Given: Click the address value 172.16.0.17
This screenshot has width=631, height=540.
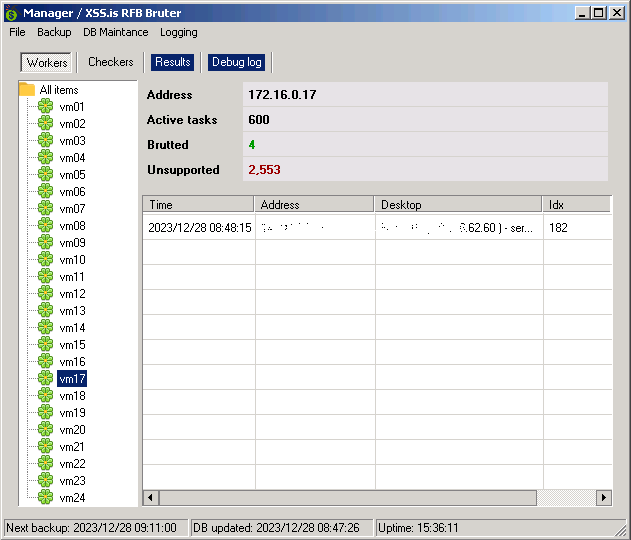Looking at the screenshot, I should click(282, 95).
